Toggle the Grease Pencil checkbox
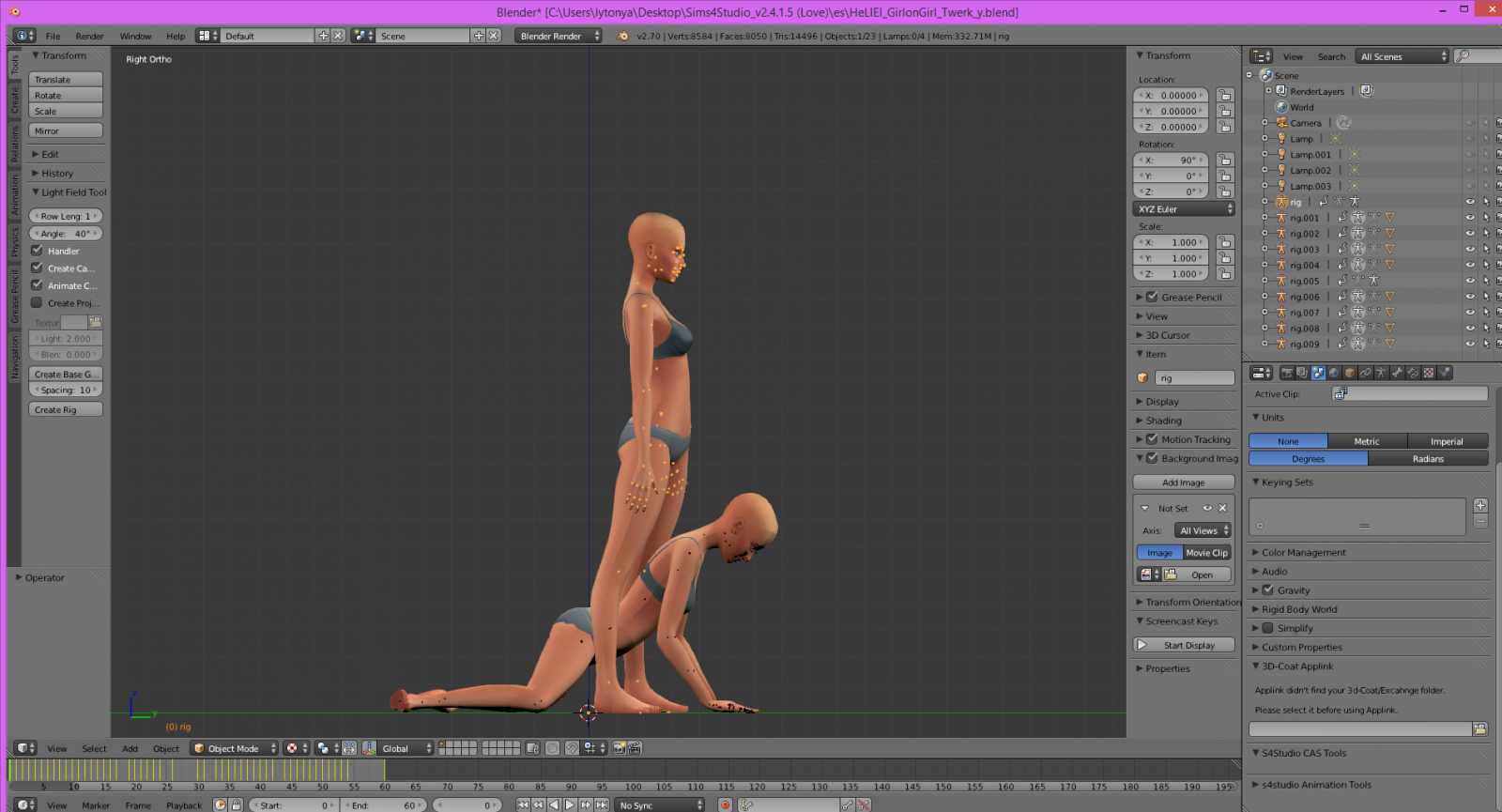 [1152, 297]
